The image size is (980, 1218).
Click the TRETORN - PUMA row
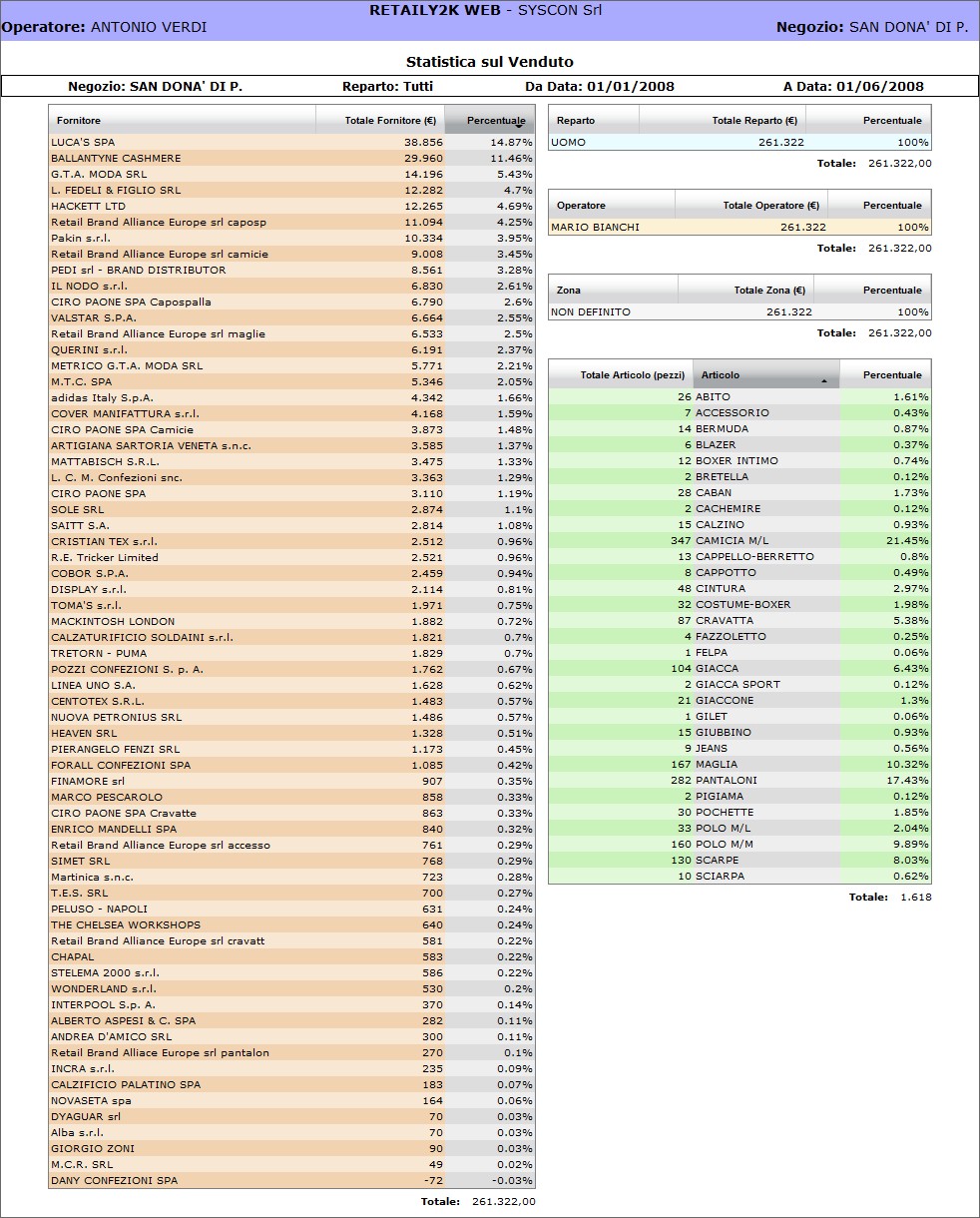pos(292,654)
